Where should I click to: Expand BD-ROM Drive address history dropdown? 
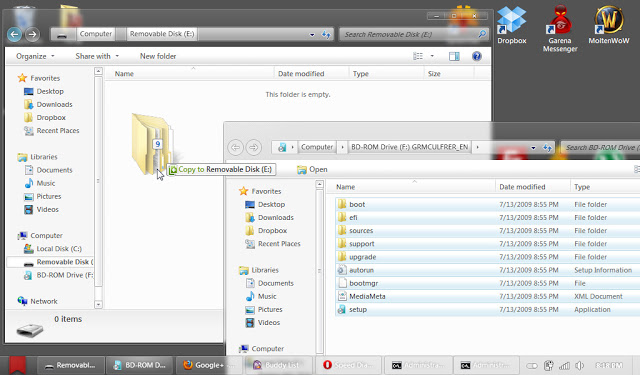point(533,148)
